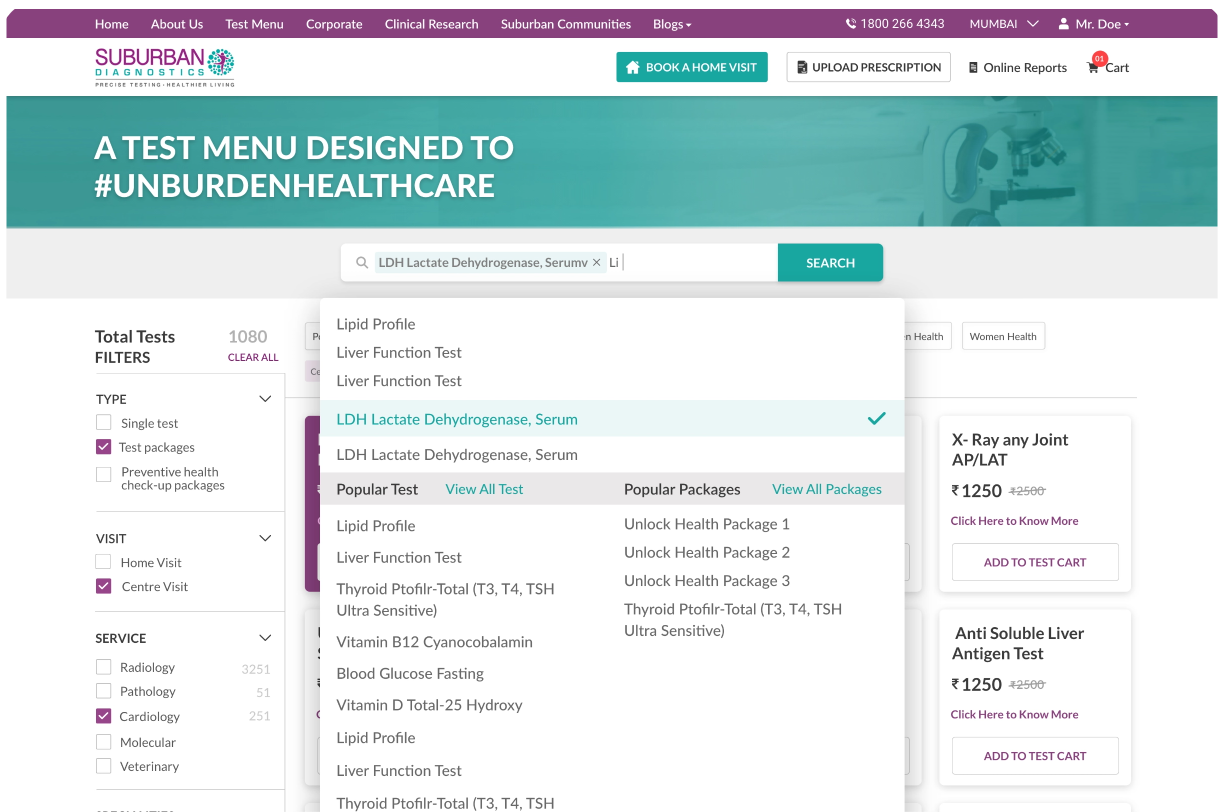Click CLEAR ALL filters link
This screenshot has height=812, width=1227.
click(253, 357)
